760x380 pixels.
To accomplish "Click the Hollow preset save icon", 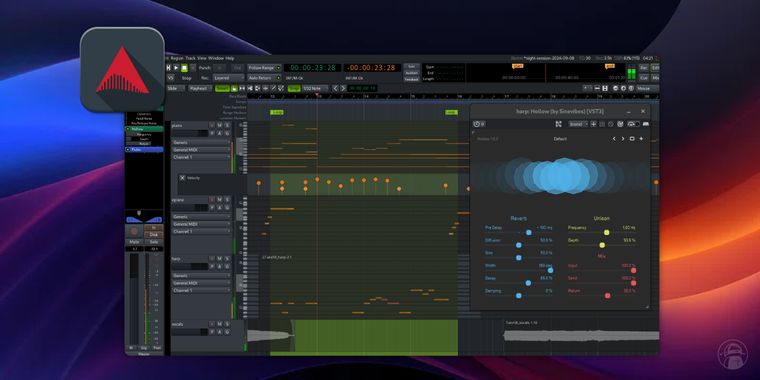I will [x=632, y=139].
